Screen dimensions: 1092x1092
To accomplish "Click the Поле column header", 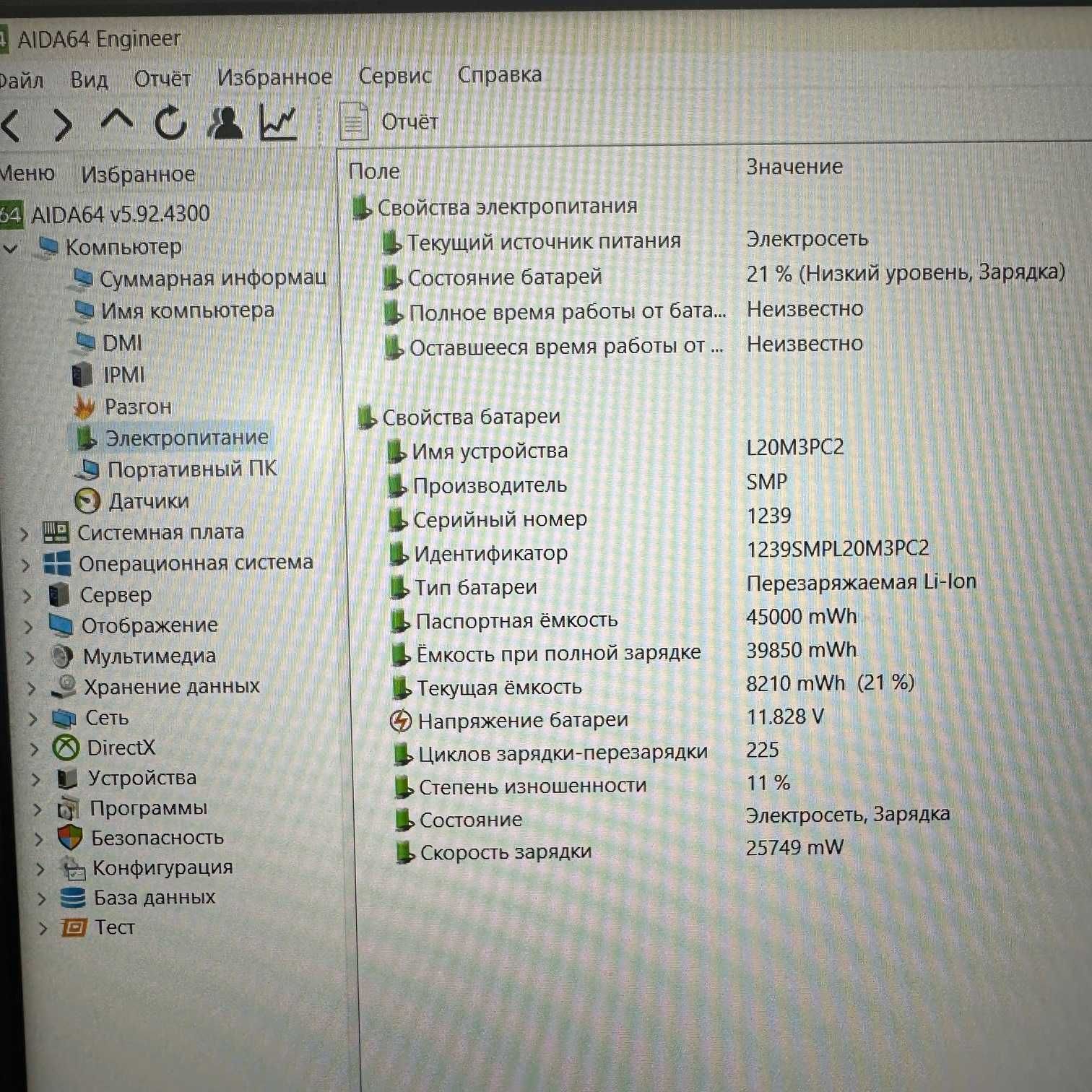I will (x=374, y=171).
